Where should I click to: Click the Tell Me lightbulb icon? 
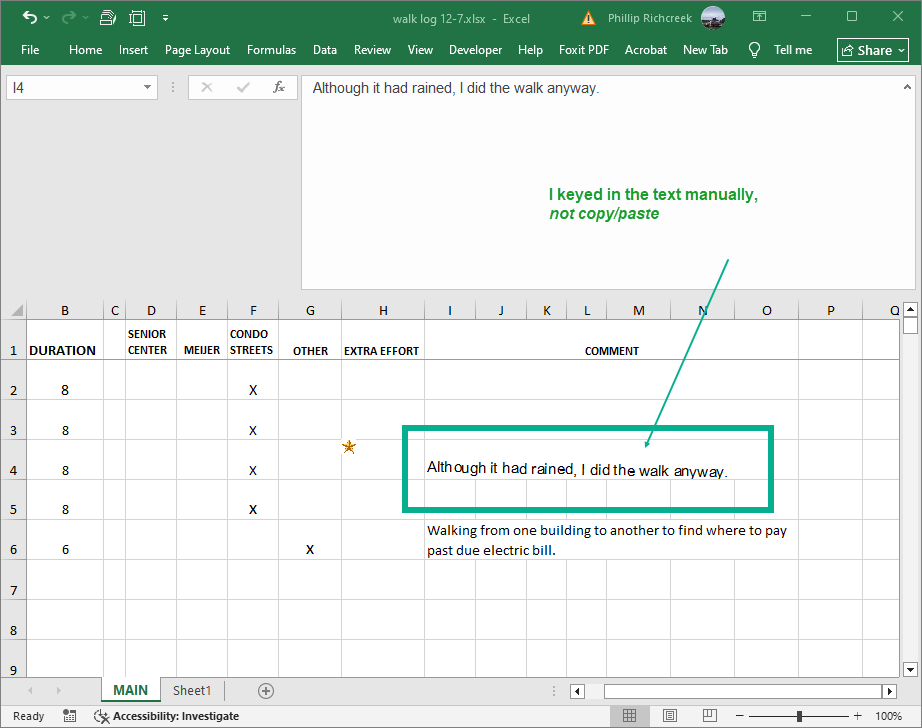coord(754,49)
